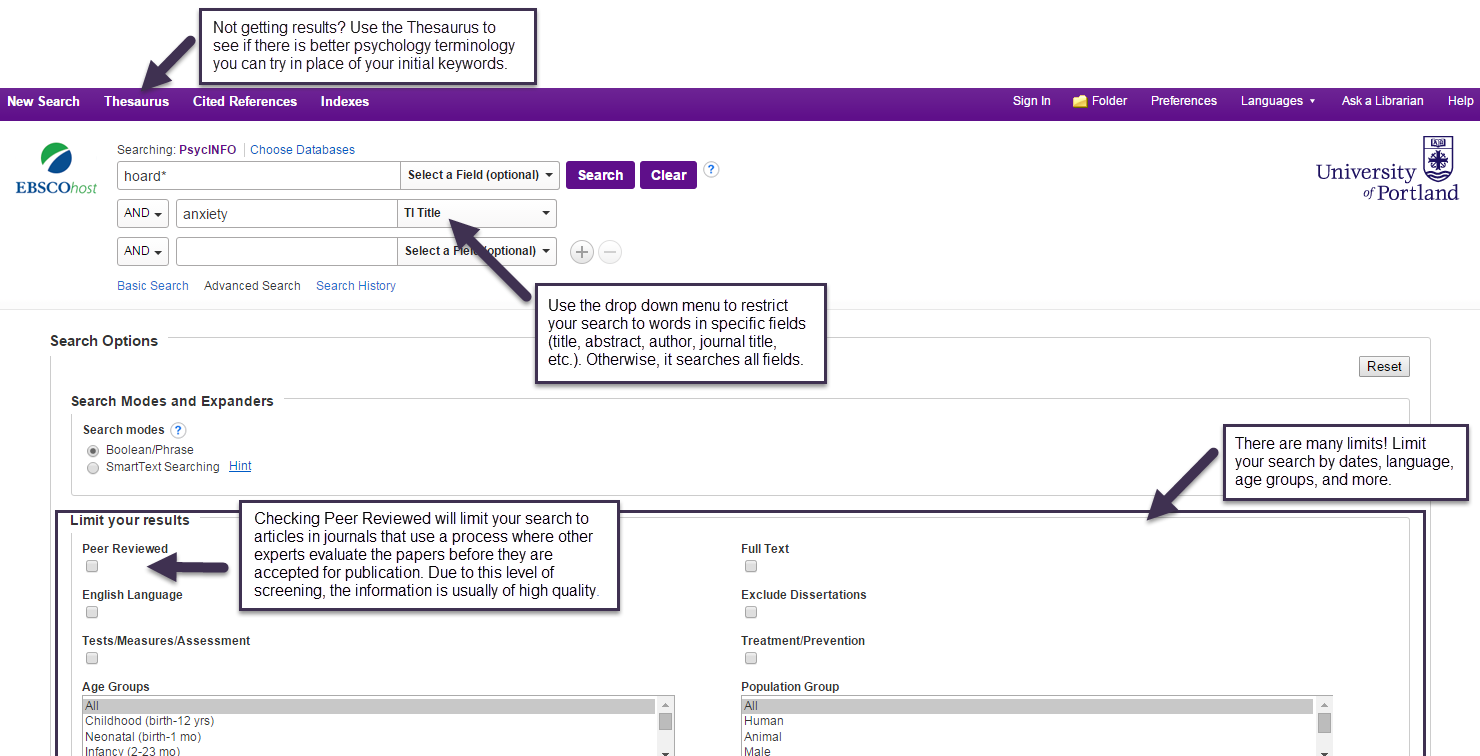Select All in Population Group list
Image resolution: width=1480 pixels, height=756 pixels.
[1027, 706]
